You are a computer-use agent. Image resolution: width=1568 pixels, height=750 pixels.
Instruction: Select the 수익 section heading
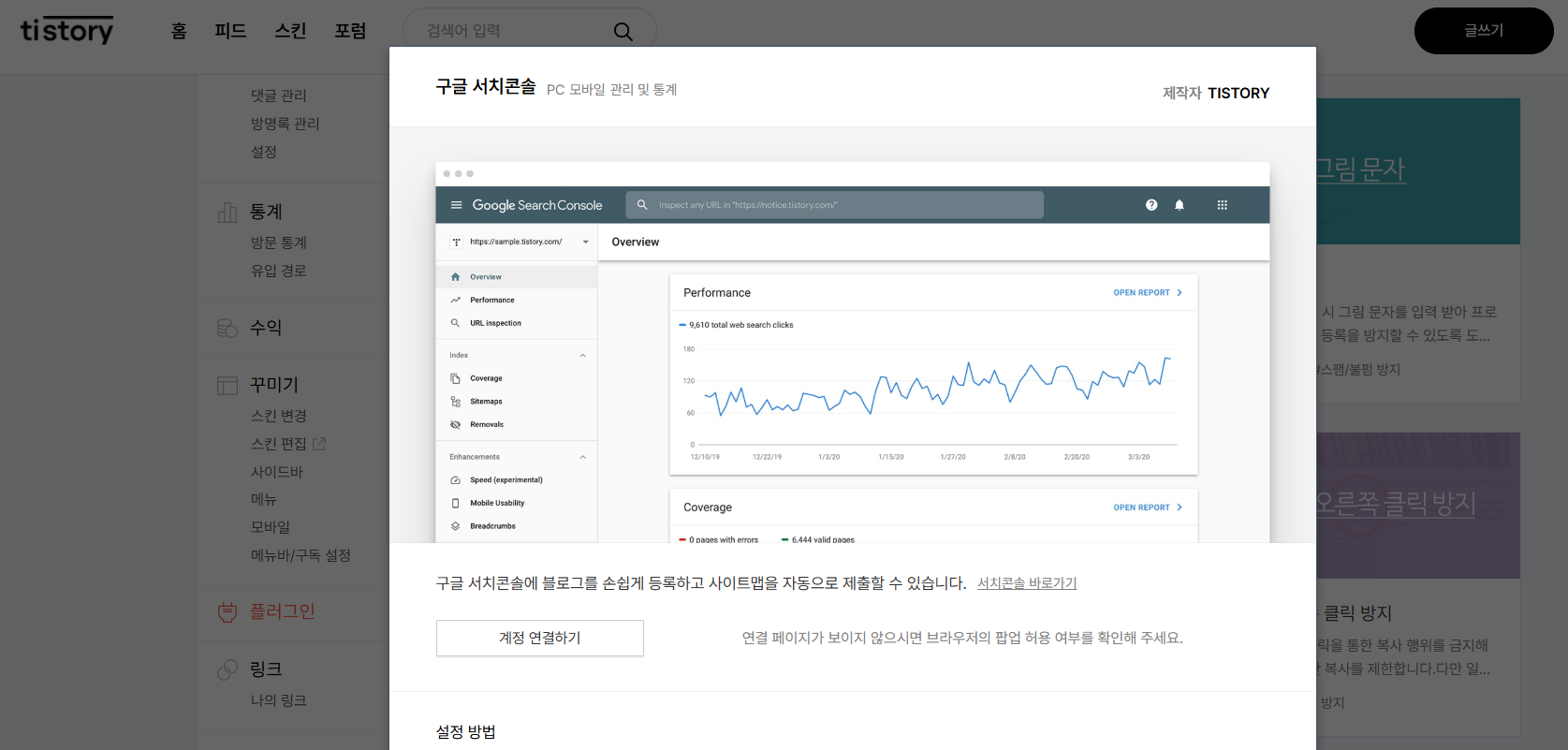[x=266, y=328]
